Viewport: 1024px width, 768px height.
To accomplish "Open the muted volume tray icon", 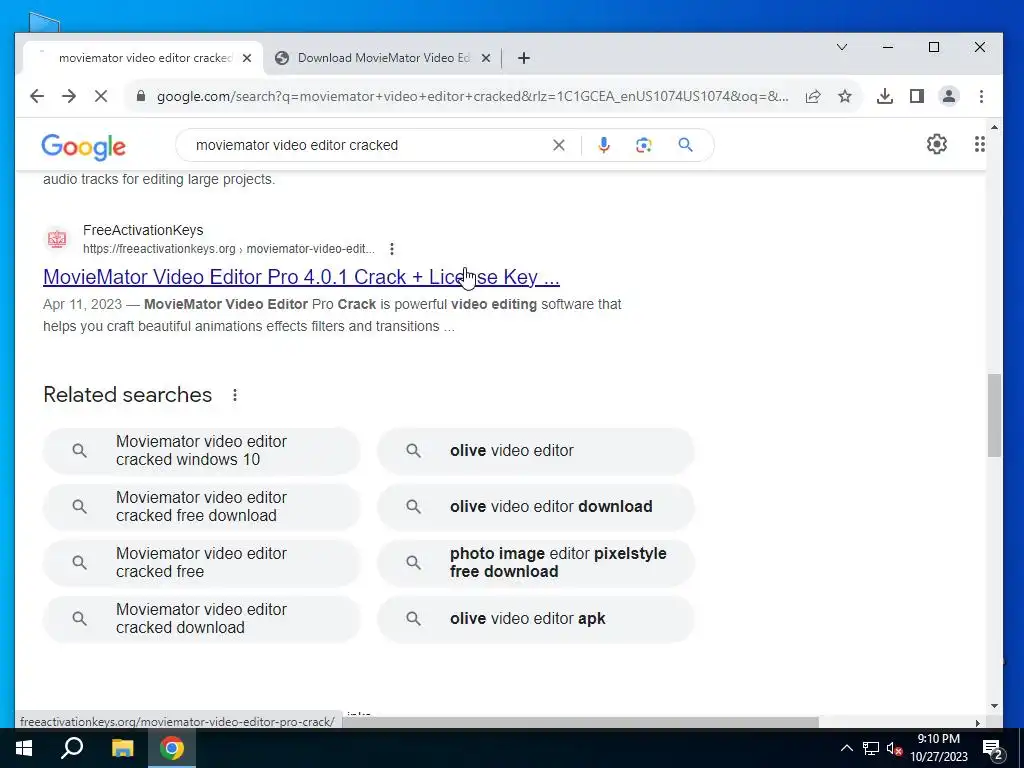I will 894,748.
